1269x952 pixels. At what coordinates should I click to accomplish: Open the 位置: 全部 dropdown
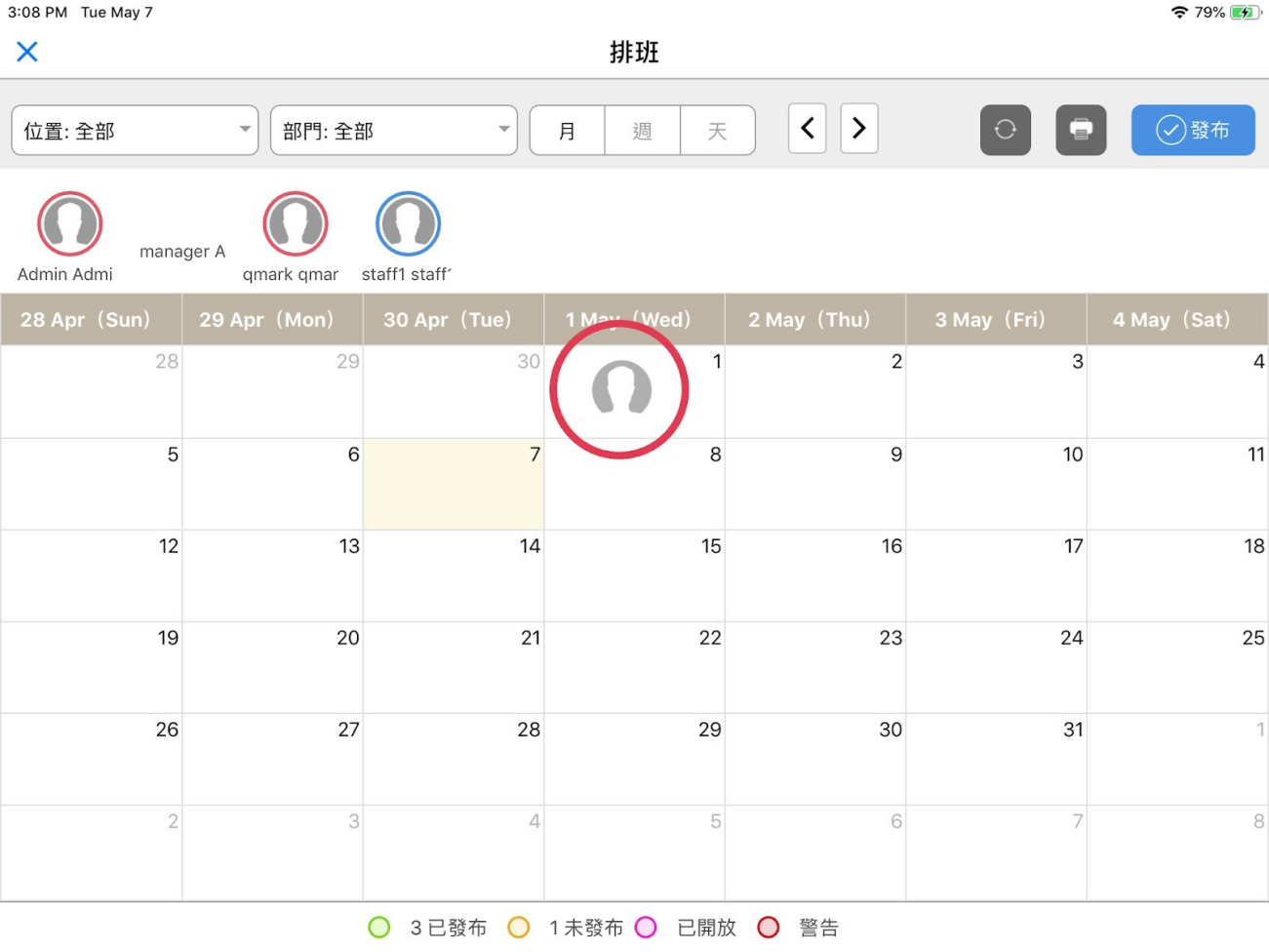[135, 131]
